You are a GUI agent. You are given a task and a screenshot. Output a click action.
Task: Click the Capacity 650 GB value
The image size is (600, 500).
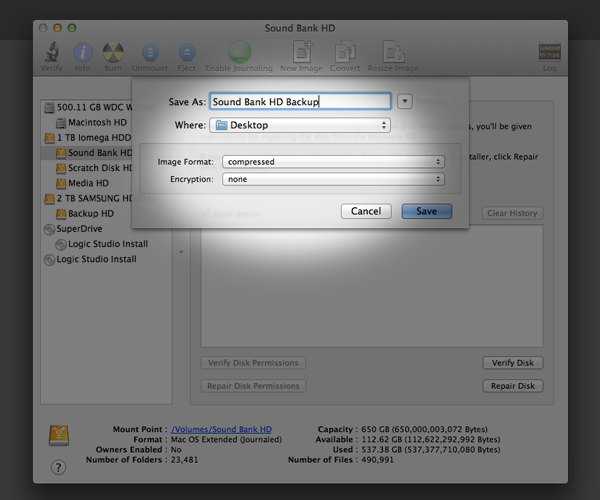(424, 429)
